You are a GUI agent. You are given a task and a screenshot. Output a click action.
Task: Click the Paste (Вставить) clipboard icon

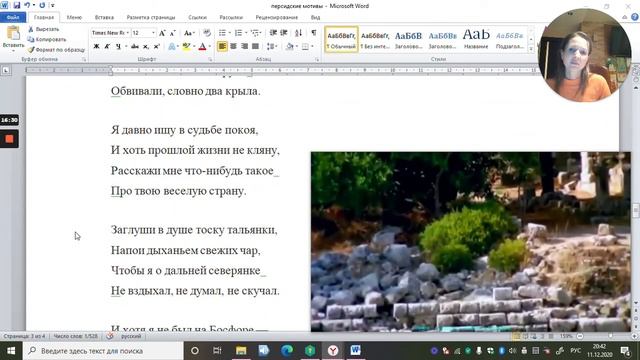click(x=13, y=33)
